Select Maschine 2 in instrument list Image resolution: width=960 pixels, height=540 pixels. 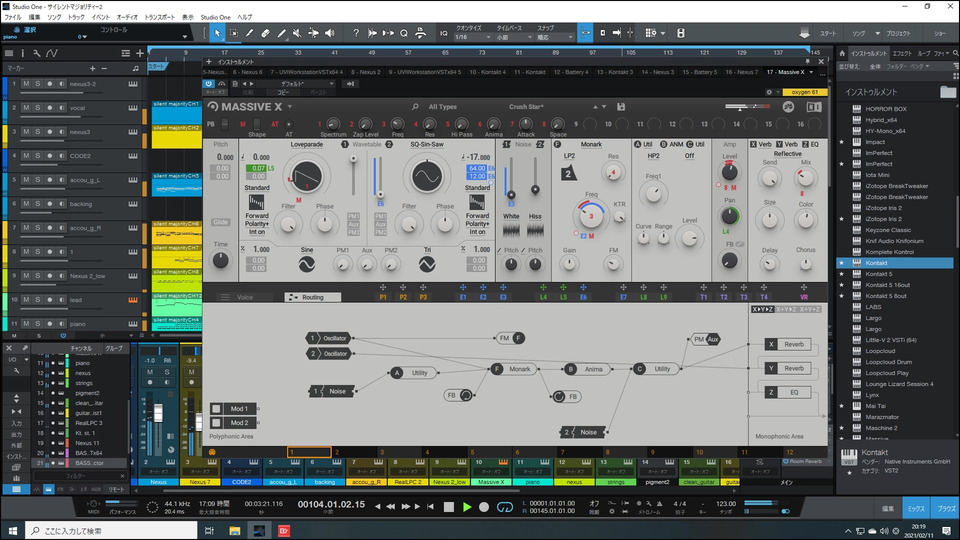(881, 428)
